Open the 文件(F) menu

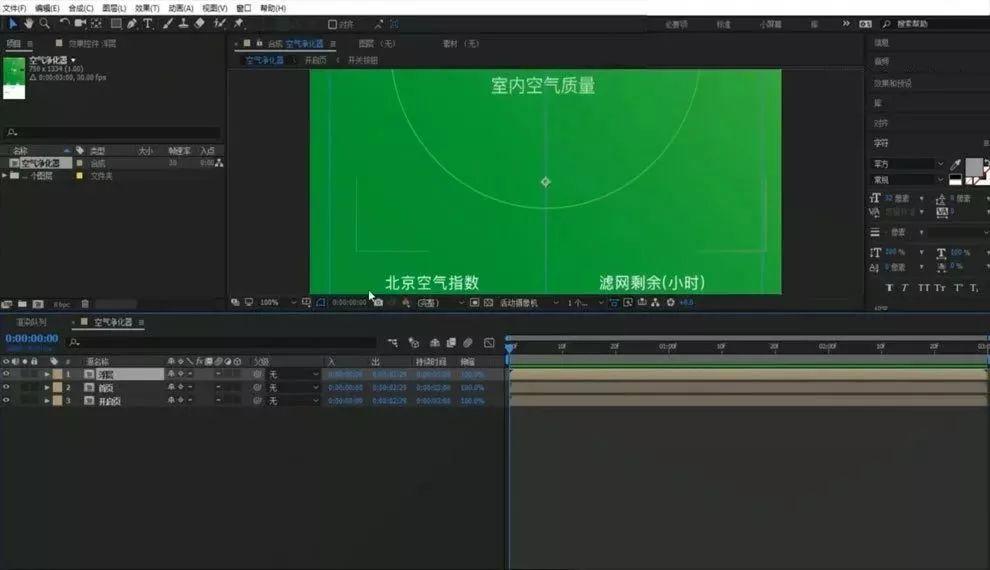(x=15, y=8)
